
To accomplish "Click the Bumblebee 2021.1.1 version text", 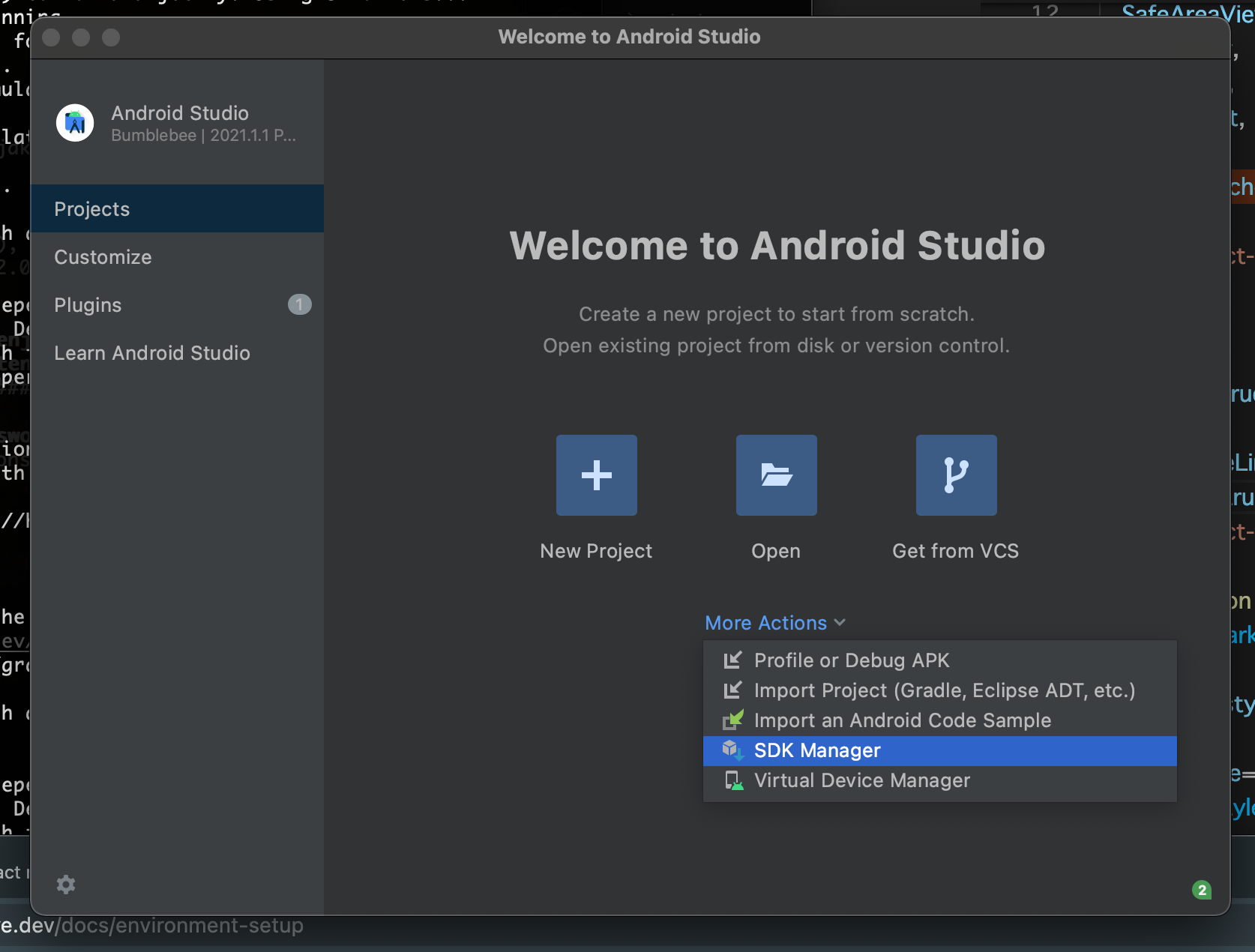I will coord(204,136).
